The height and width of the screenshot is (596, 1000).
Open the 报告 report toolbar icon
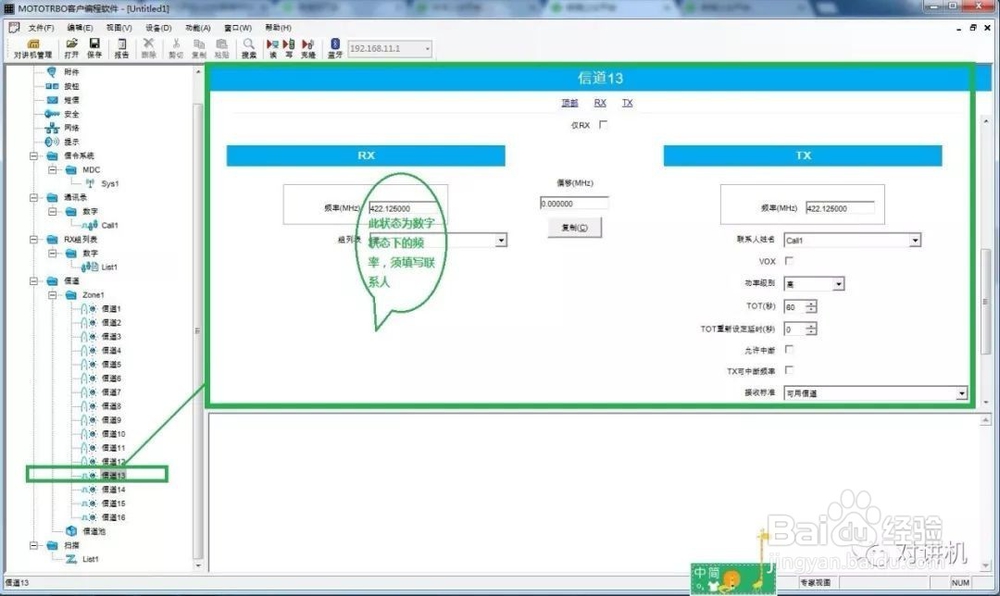click(121, 48)
